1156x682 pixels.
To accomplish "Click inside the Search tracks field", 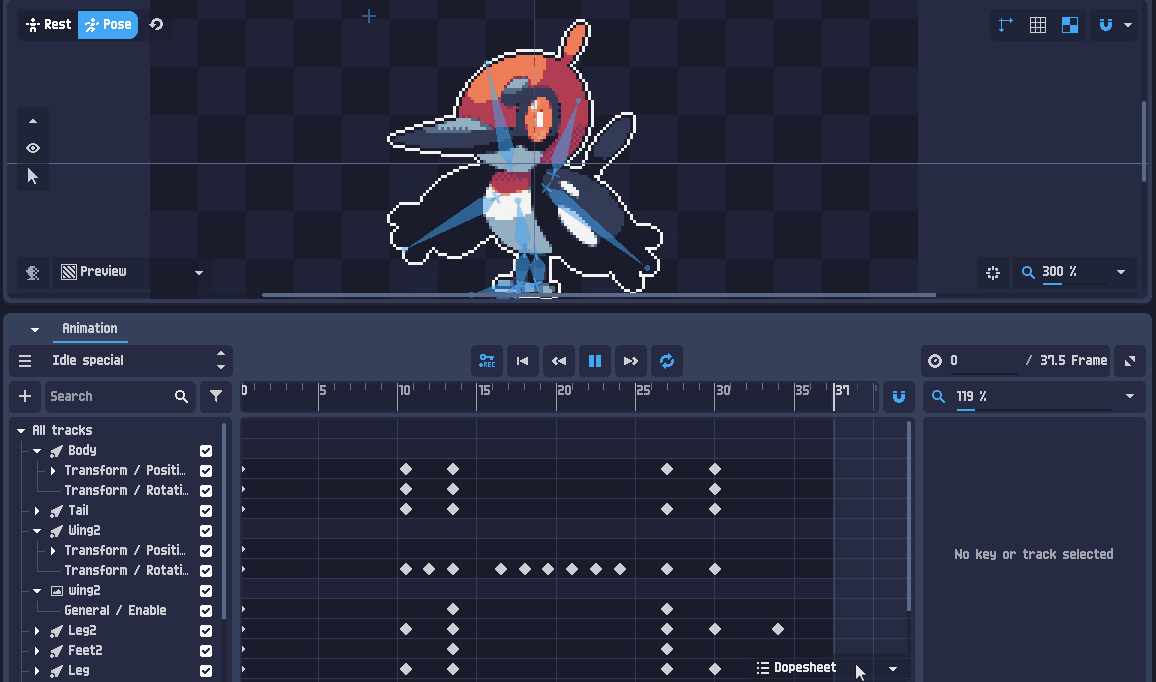I will (110, 396).
